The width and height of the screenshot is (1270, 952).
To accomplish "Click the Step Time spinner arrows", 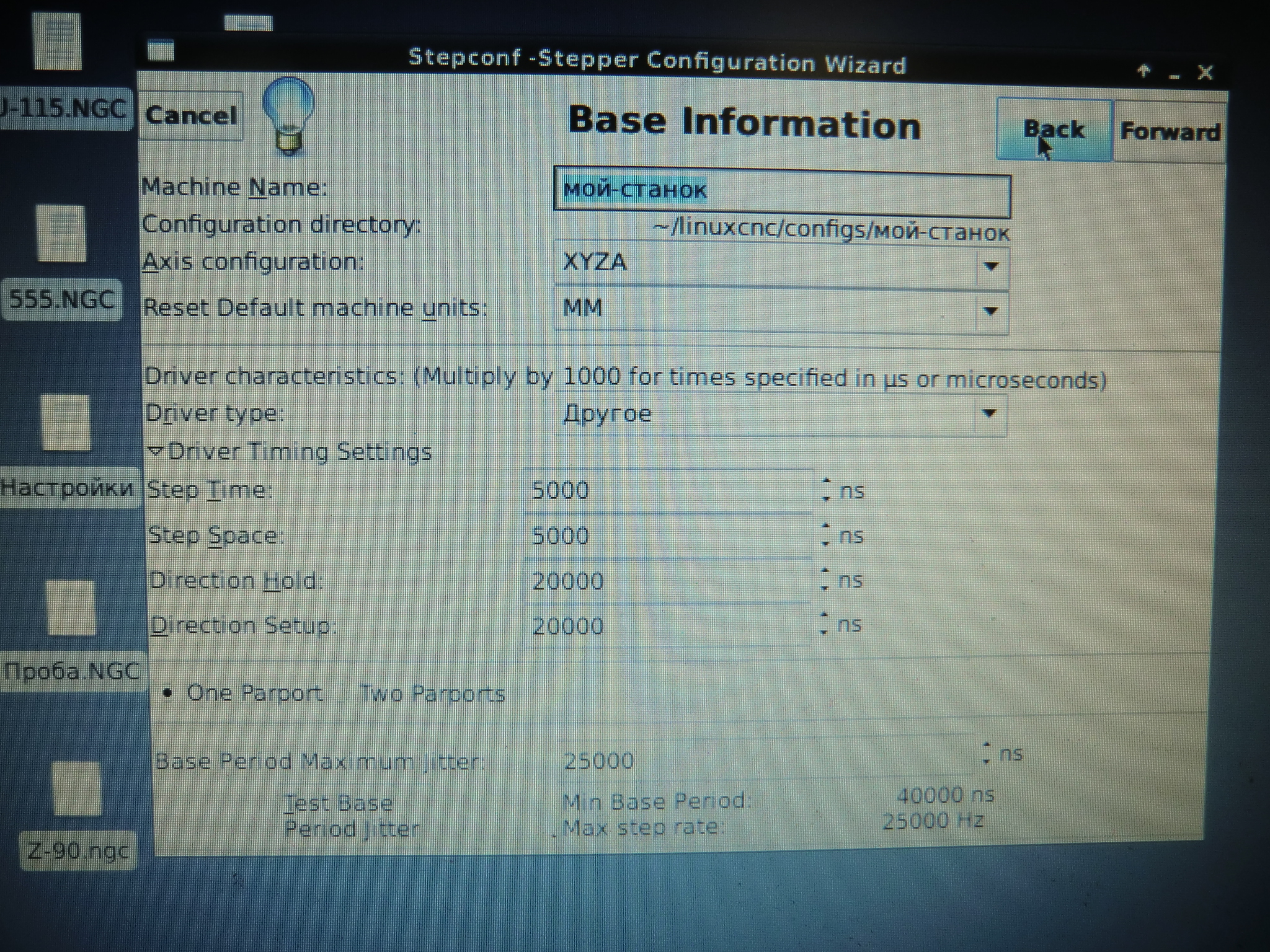I will click(x=825, y=490).
